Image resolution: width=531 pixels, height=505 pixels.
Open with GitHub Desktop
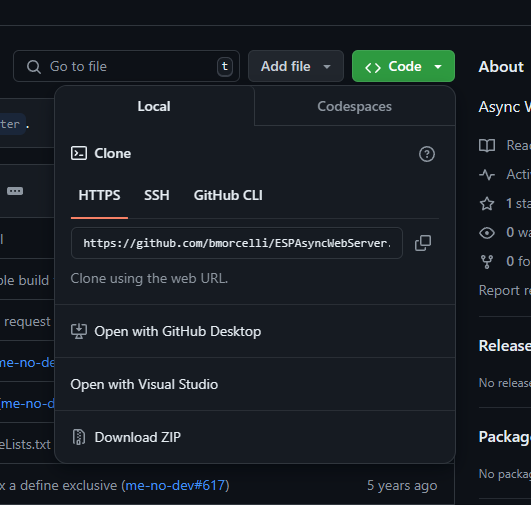255,331
